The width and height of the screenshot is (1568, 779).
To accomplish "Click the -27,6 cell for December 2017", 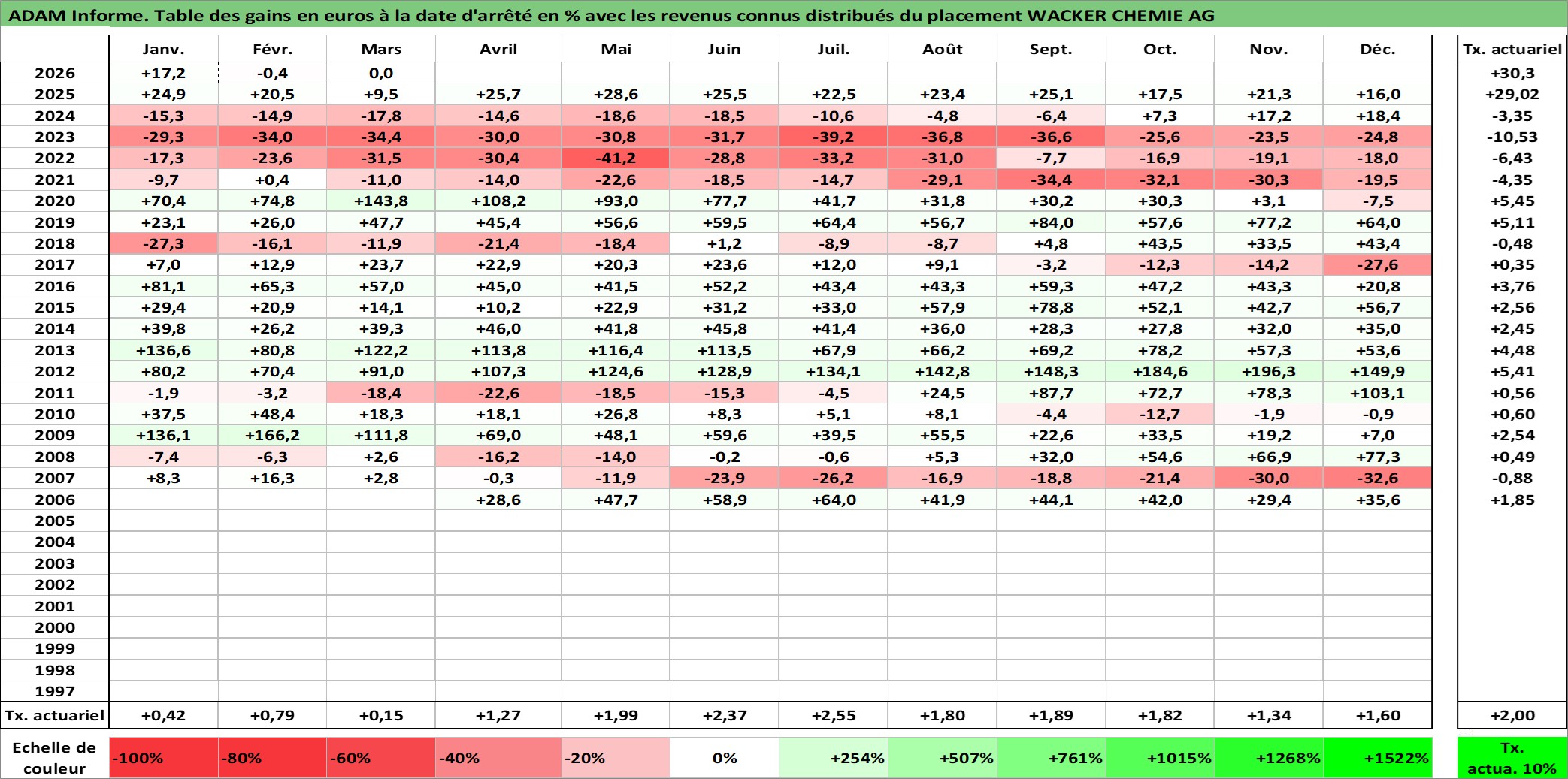I will click(1378, 264).
